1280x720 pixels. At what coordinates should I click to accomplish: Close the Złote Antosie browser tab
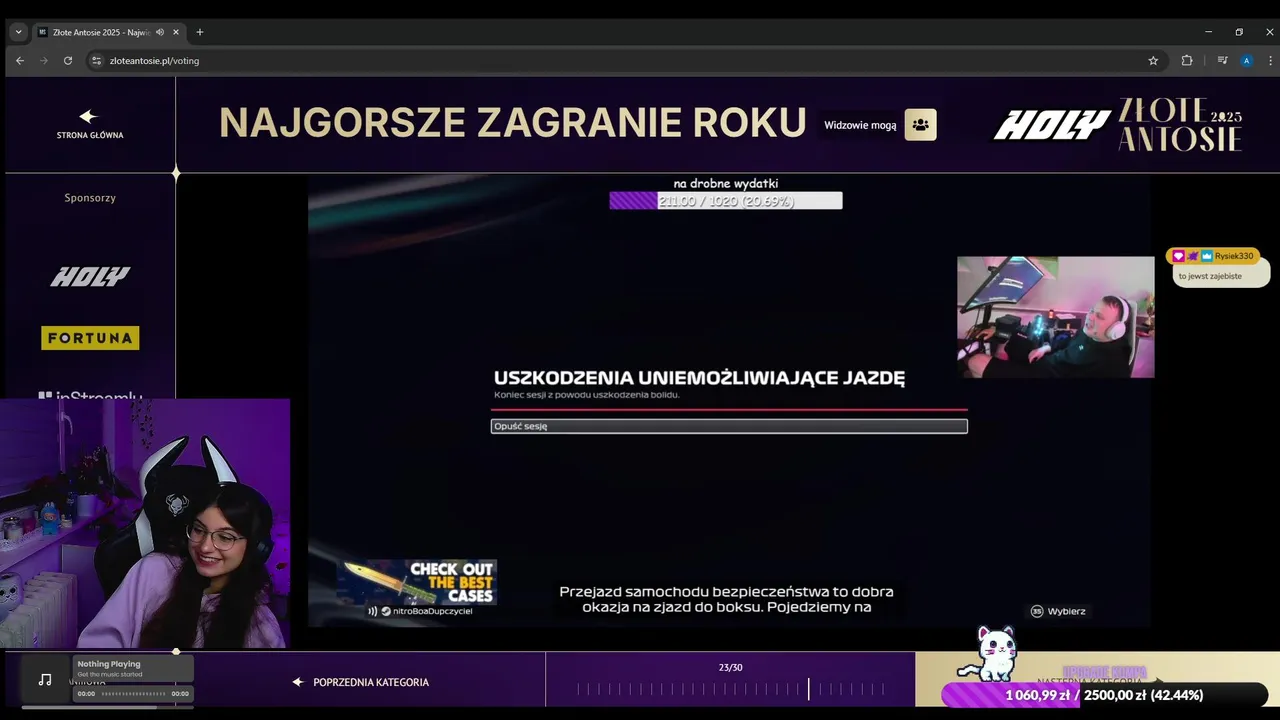[x=175, y=32]
